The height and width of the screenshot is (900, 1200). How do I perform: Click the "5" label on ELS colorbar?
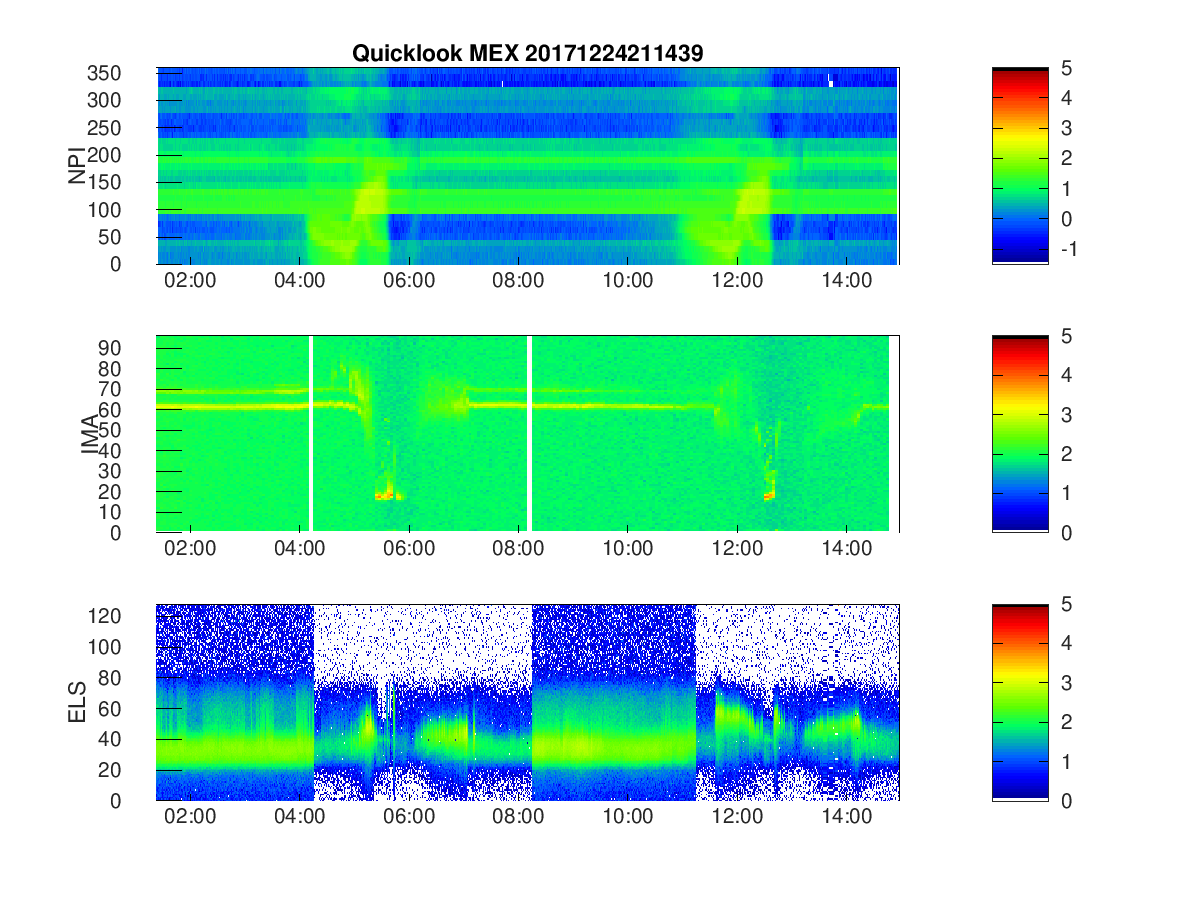click(x=1065, y=604)
